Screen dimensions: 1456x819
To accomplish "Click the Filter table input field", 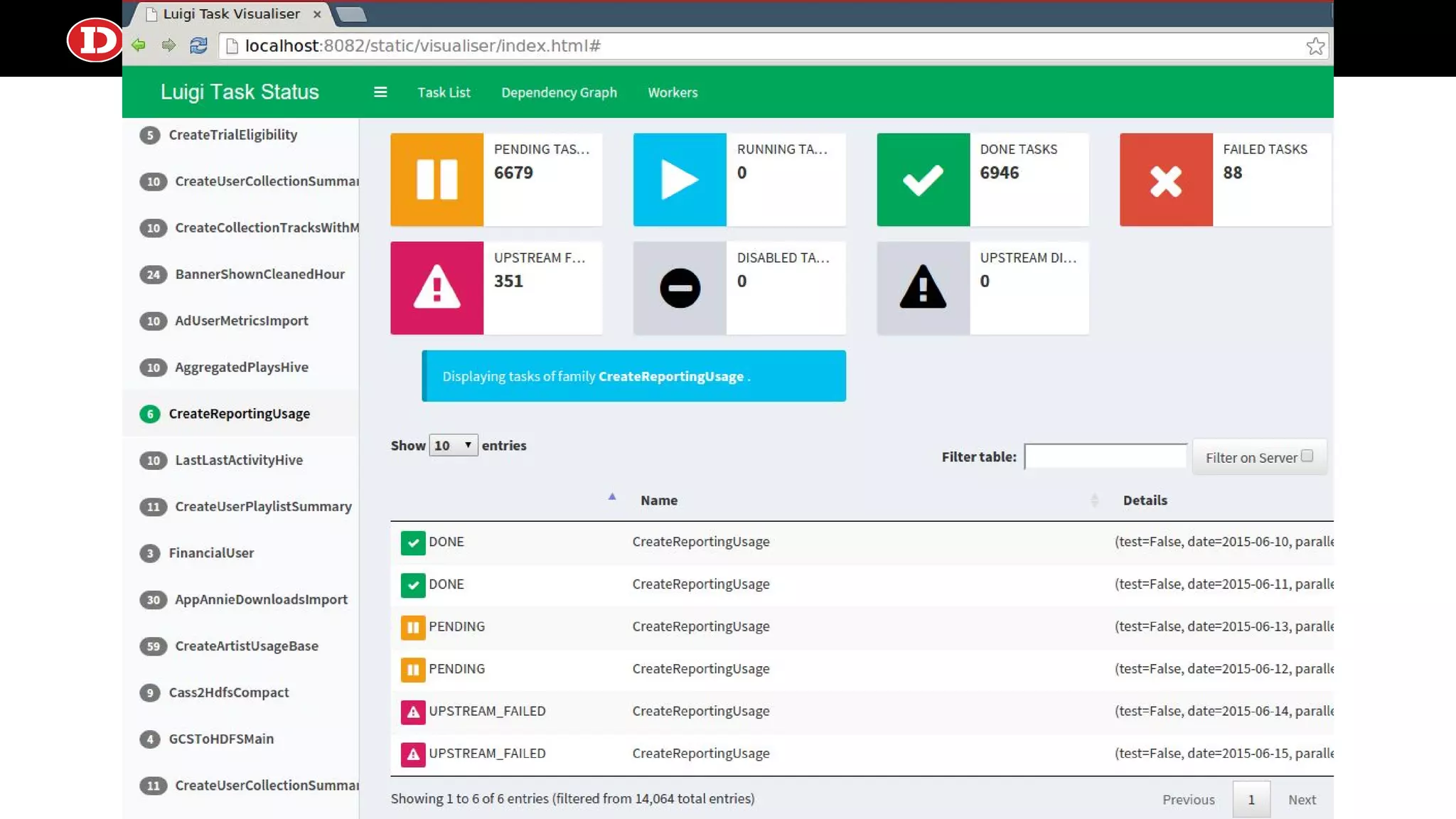I will [x=1105, y=456].
